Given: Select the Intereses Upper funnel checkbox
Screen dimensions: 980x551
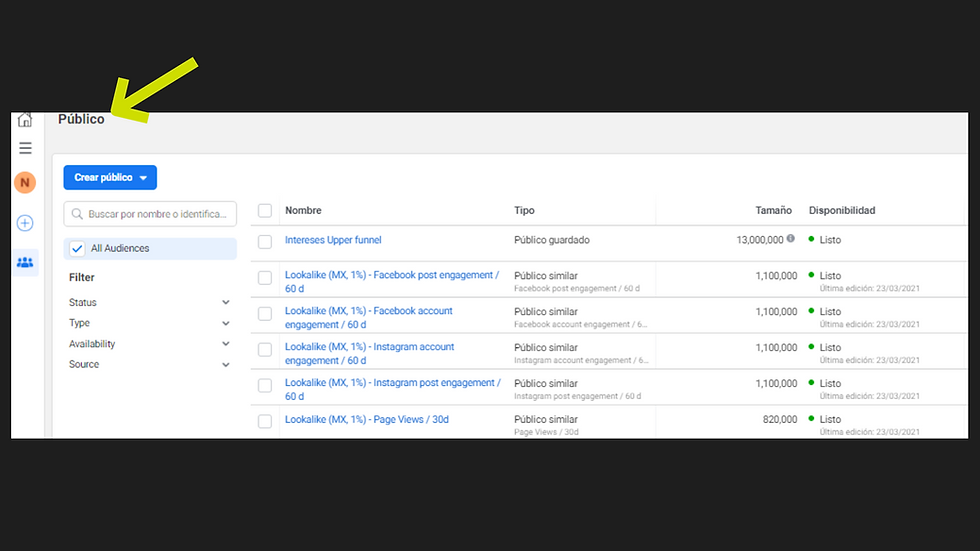Looking at the screenshot, I should click(265, 241).
